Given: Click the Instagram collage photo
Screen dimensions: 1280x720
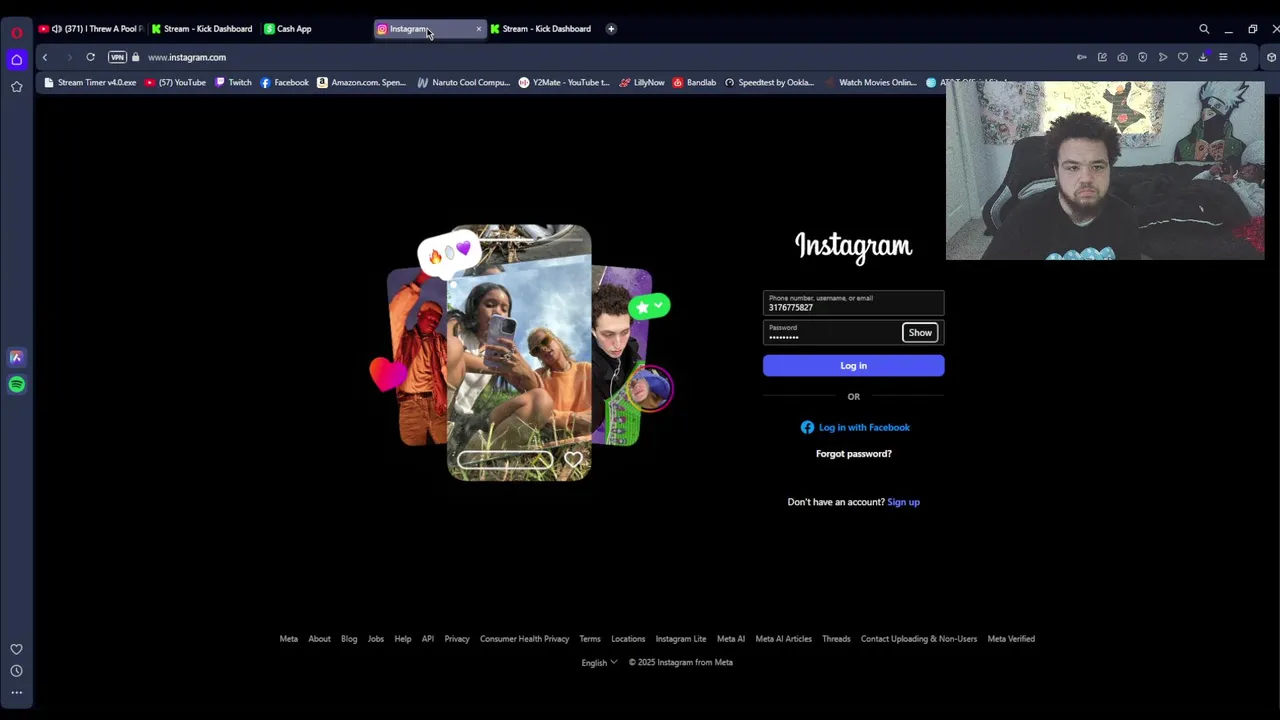Looking at the screenshot, I should tap(520, 352).
